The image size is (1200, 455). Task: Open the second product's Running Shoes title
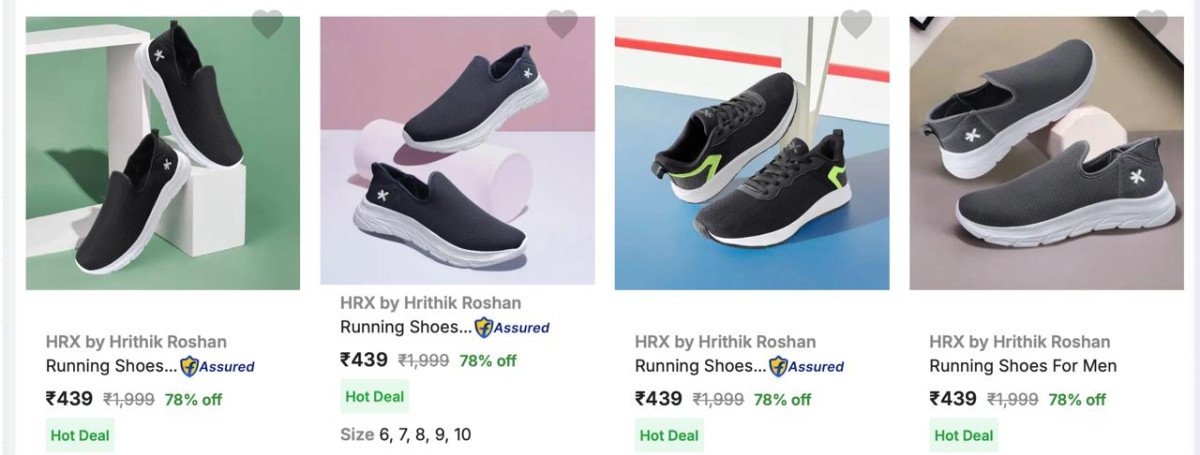click(x=405, y=327)
